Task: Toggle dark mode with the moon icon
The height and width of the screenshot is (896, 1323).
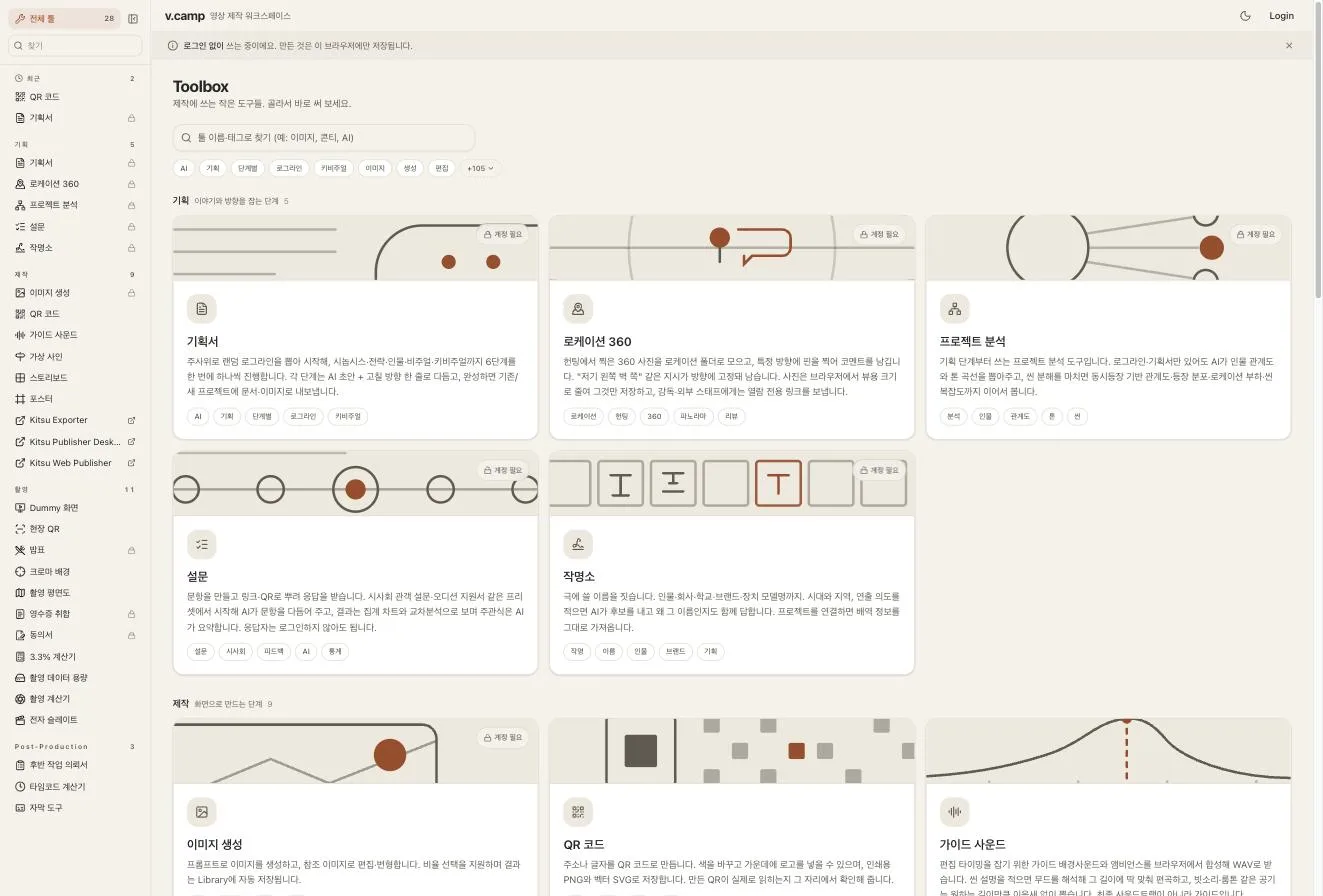Action: (1245, 16)
